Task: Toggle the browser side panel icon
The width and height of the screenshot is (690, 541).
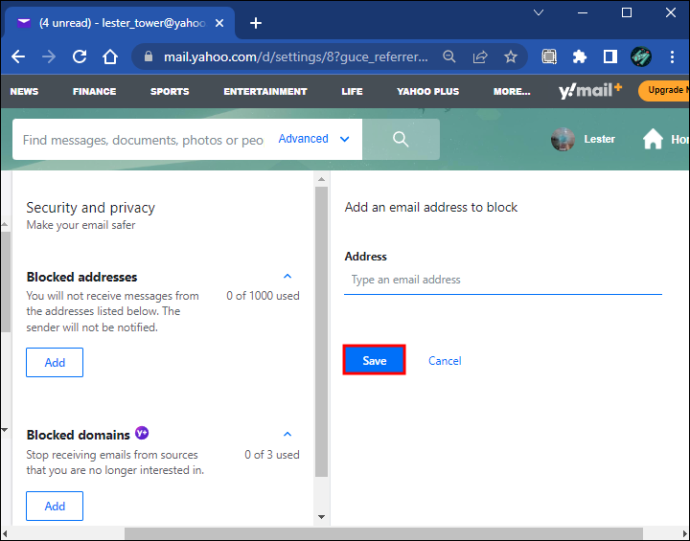Action: click(610, 57)
